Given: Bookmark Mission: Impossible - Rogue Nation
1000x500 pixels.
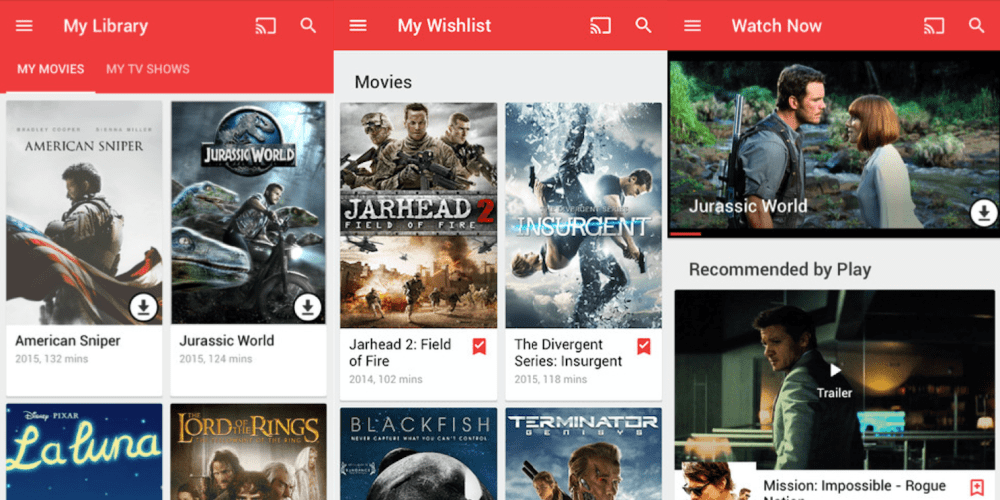Looking at the screenshot, I should [x=977, y=487].
